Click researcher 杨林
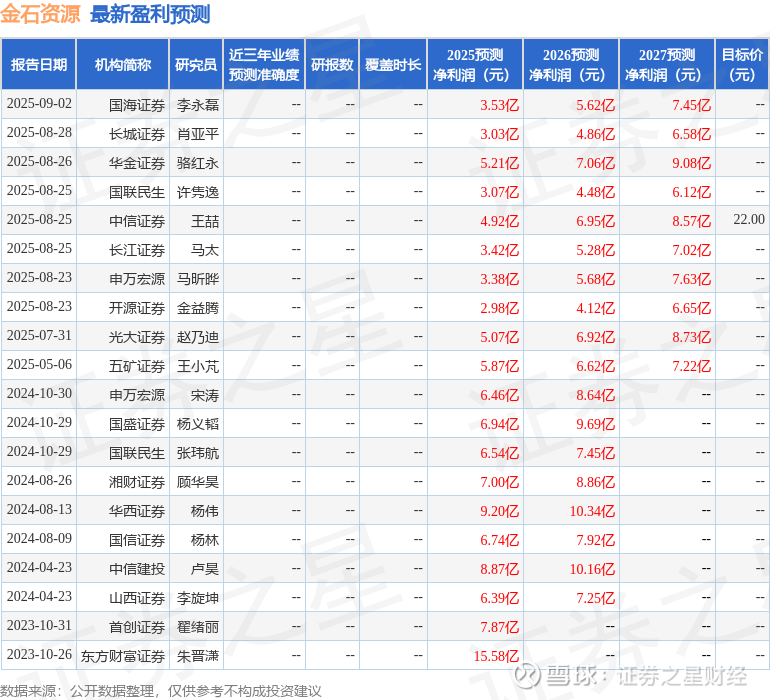This screenshot has height=700, width=770. click(205, 540)
